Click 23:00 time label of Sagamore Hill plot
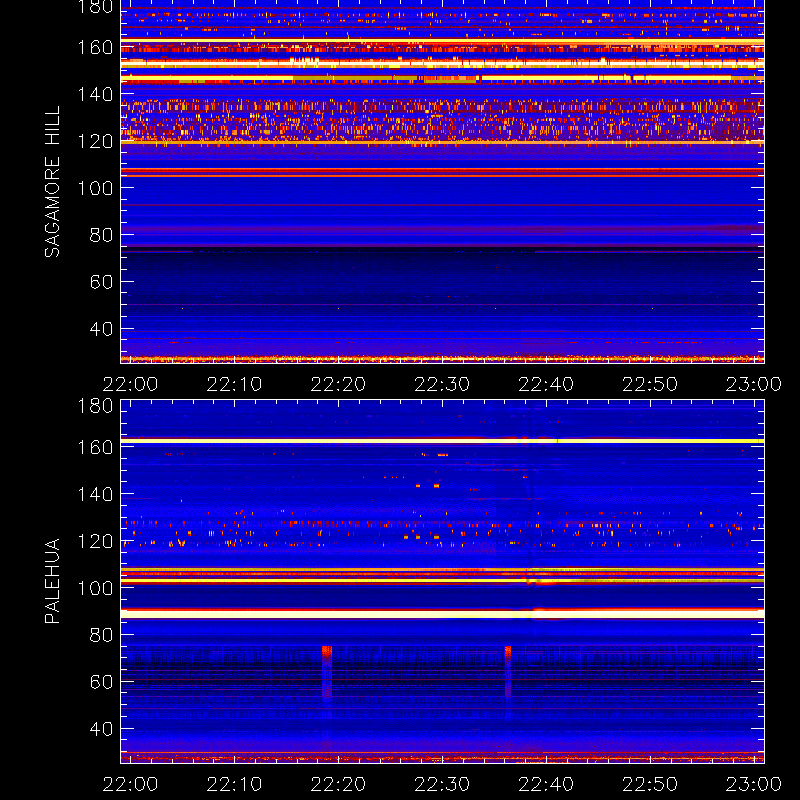This screenshot has width=800, height=800. click(x=754, y=384)
